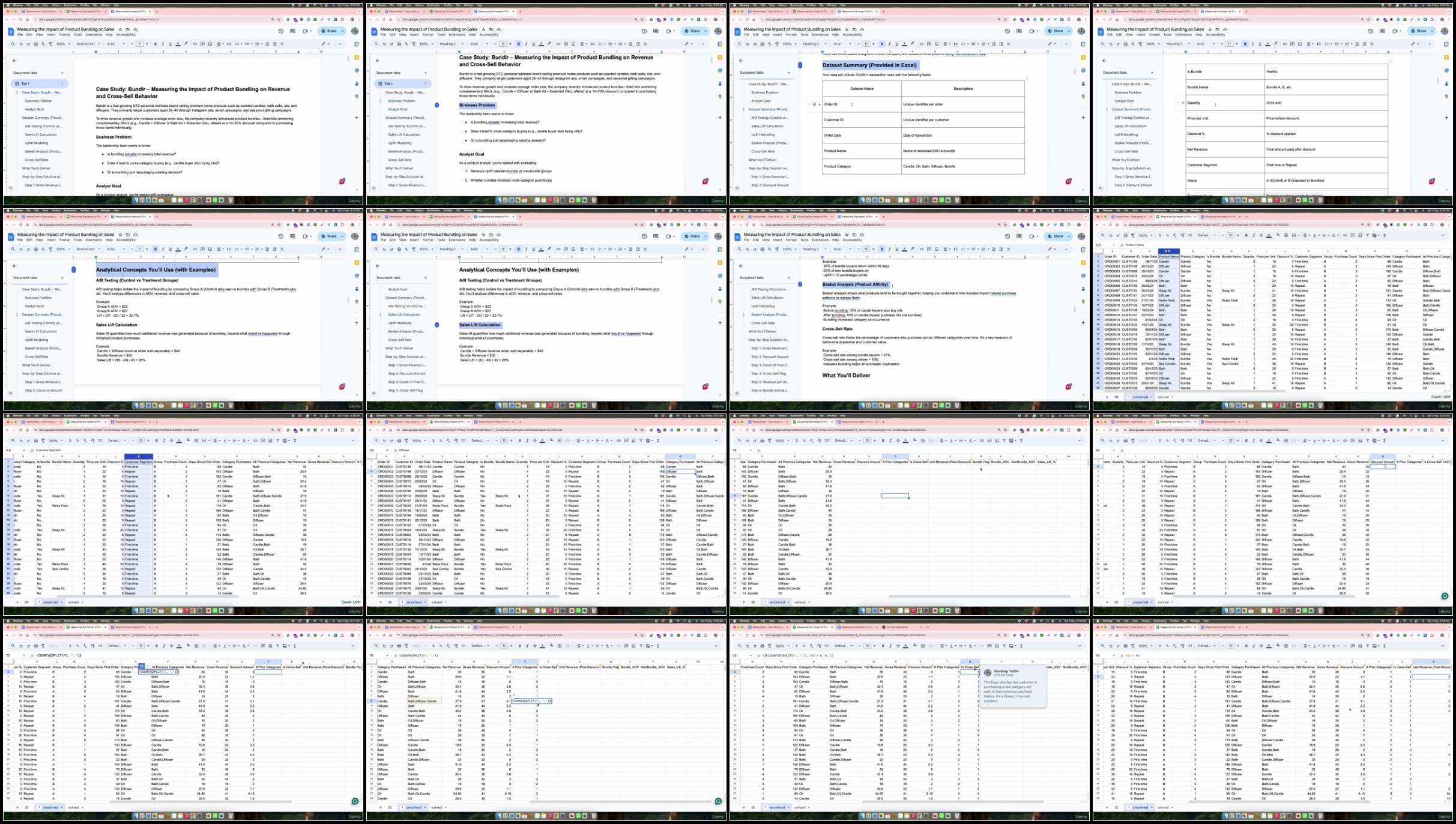Open text color A in Dataset Summary frame

[904, 44]
